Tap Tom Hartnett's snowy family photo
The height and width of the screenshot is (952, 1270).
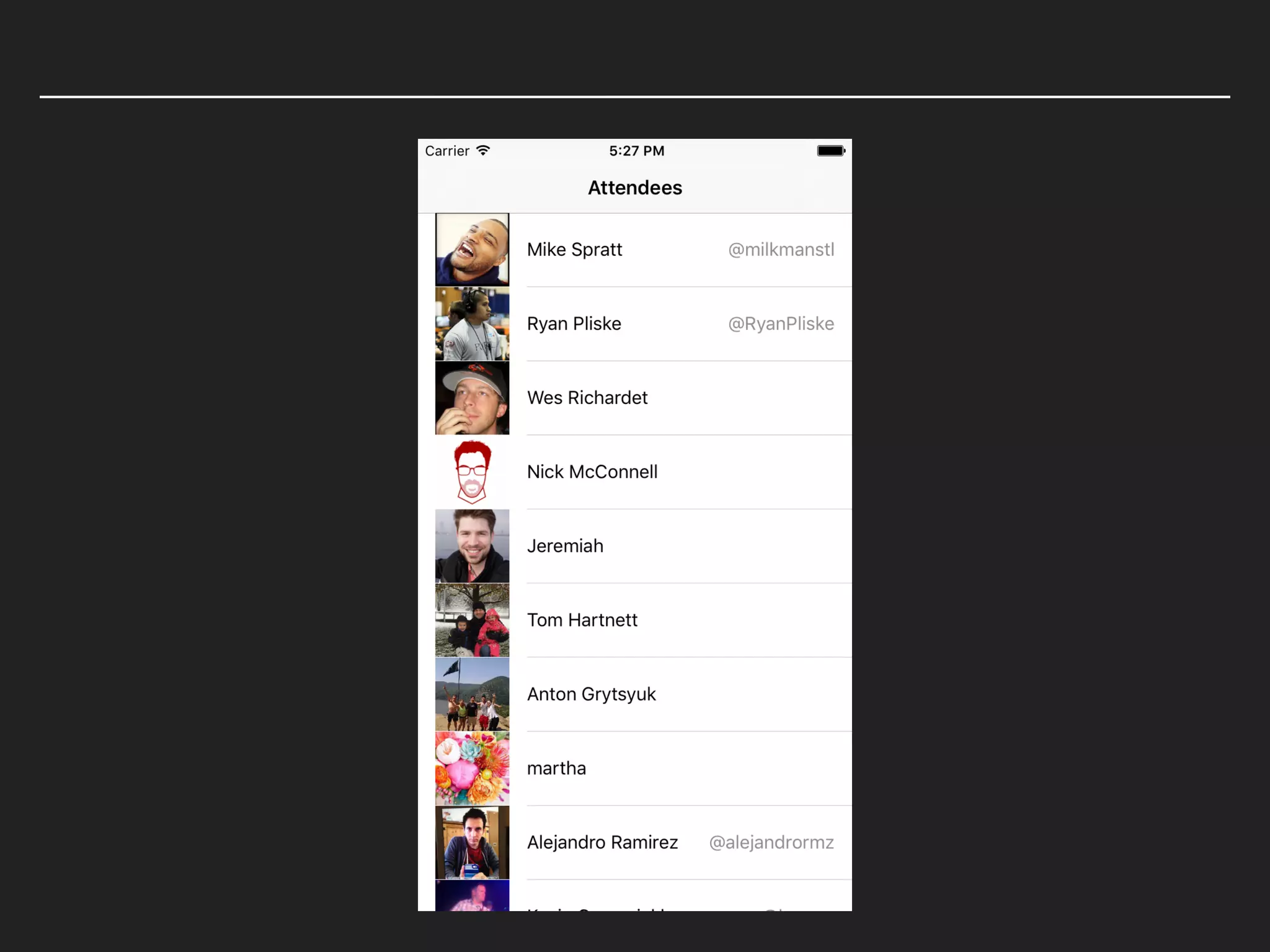click(x=472, y=620)
